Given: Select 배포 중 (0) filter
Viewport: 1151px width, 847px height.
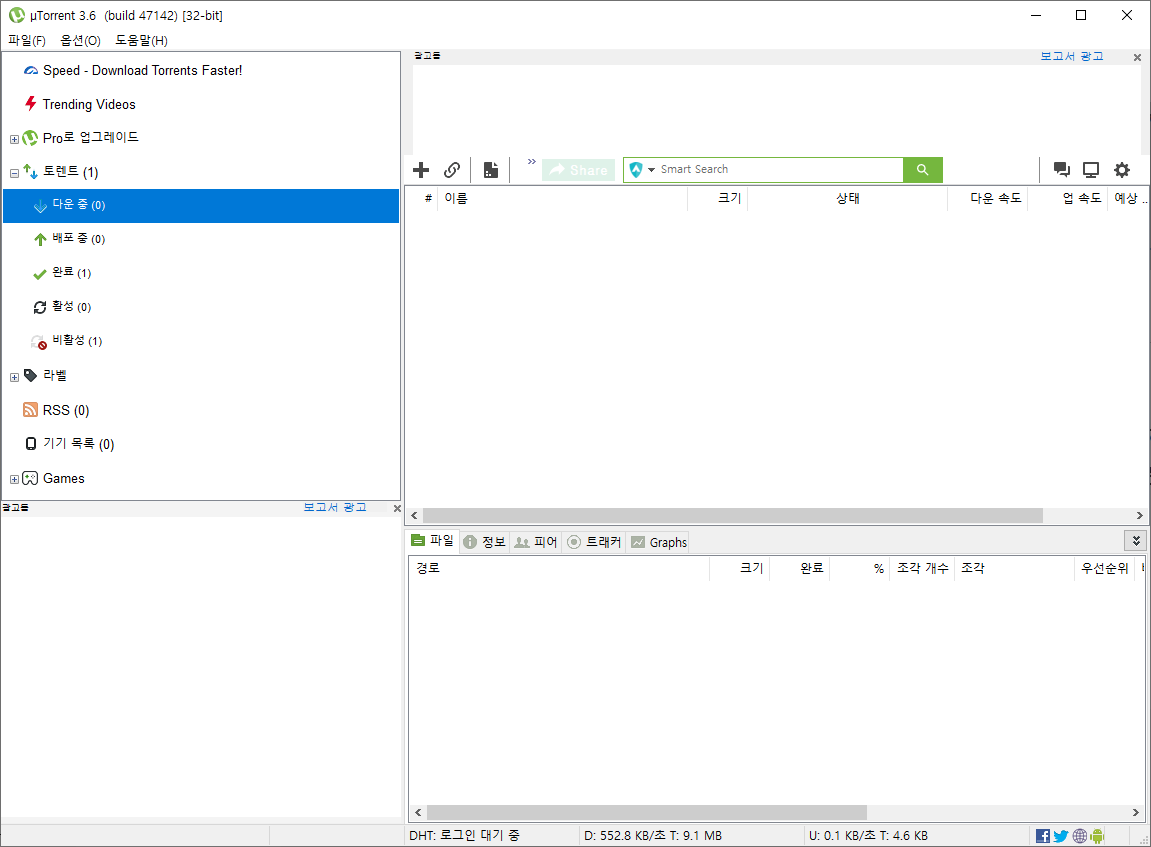Looking at the screenshot, I should coord(79,239).
